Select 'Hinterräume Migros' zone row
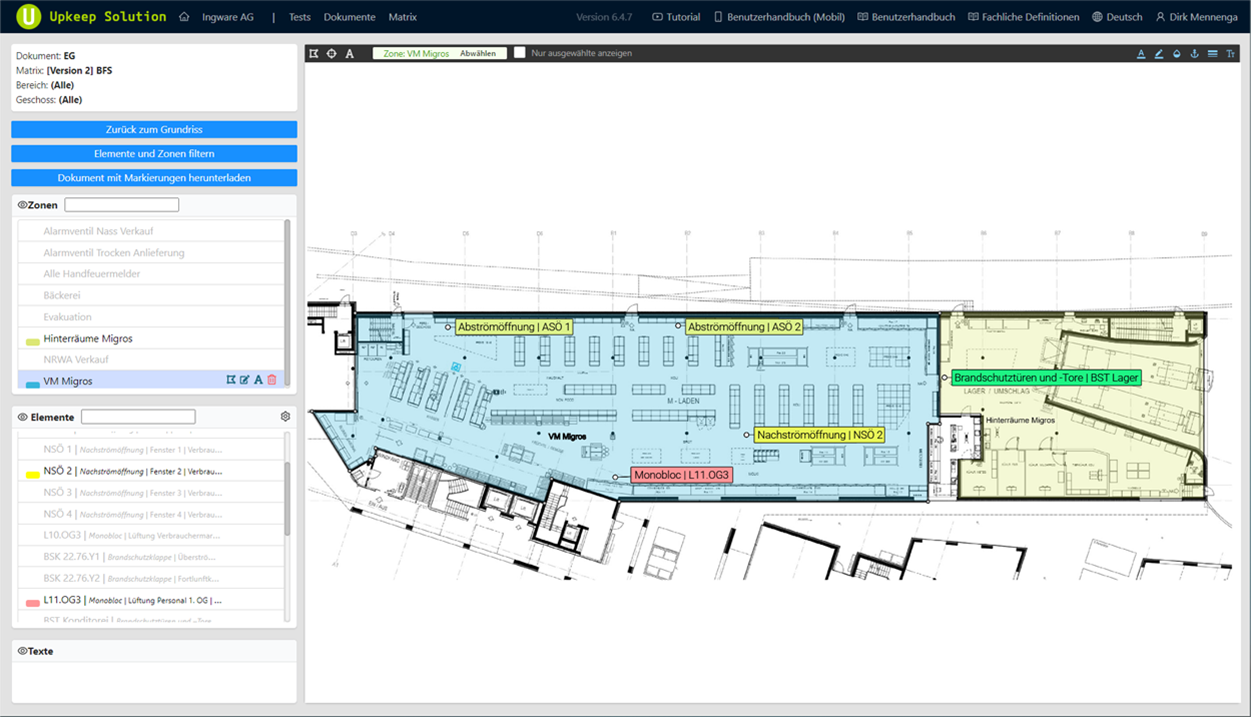The image size is (1251, 717). [x=150, y=339]
